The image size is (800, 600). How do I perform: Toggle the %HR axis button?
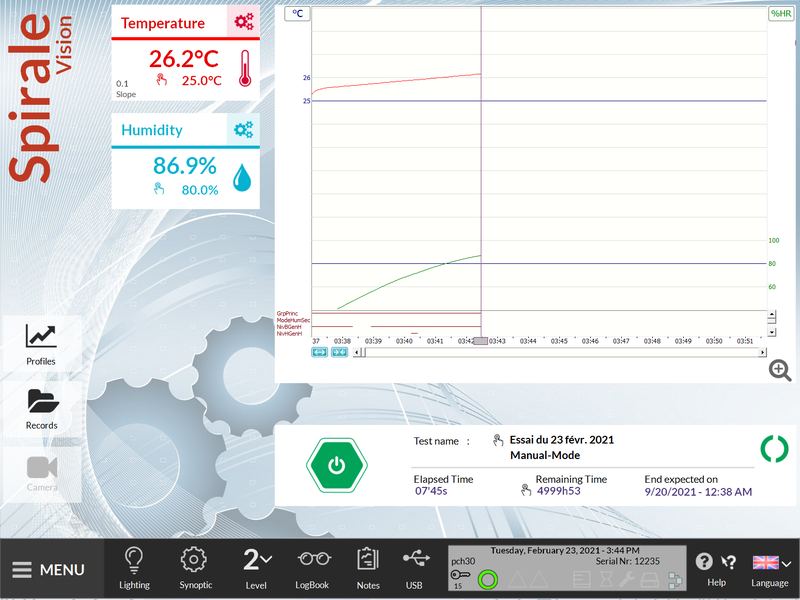(x=780, y=14)
